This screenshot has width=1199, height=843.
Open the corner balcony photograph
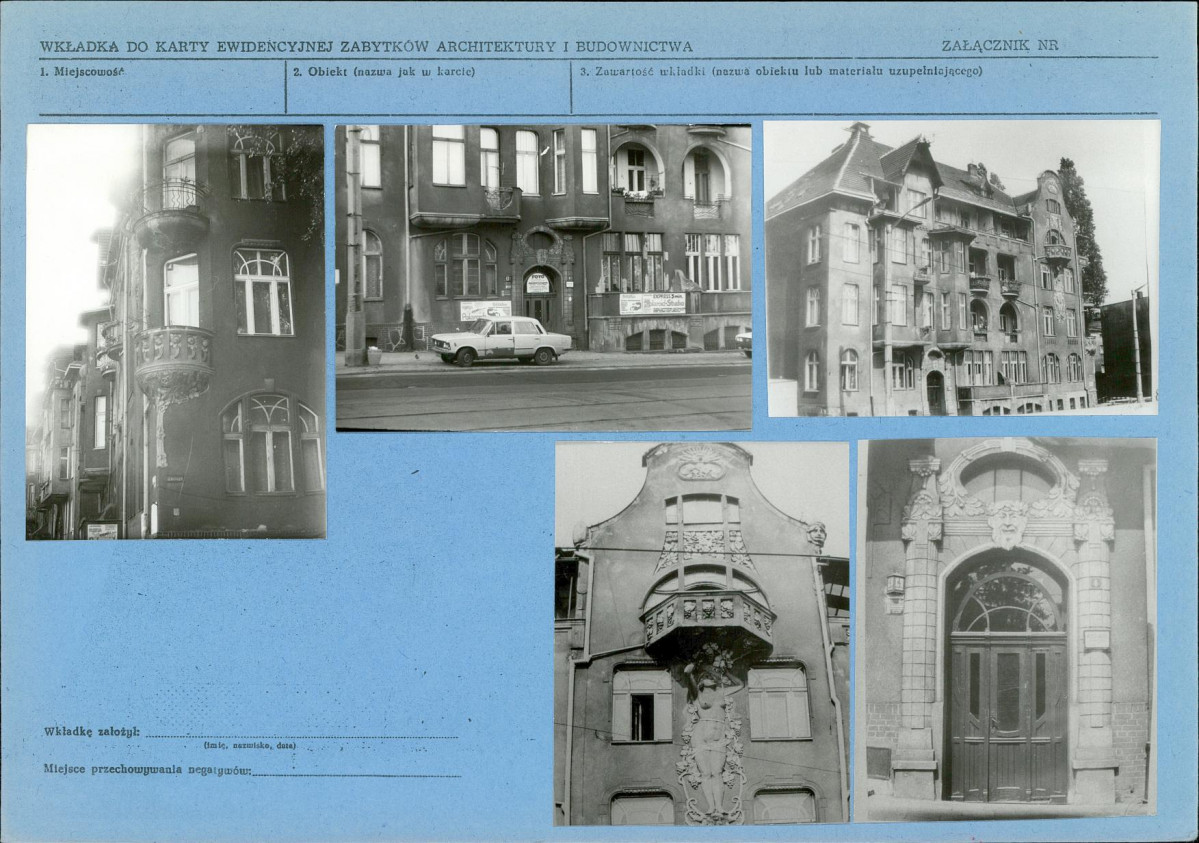[x=175, y=330]
